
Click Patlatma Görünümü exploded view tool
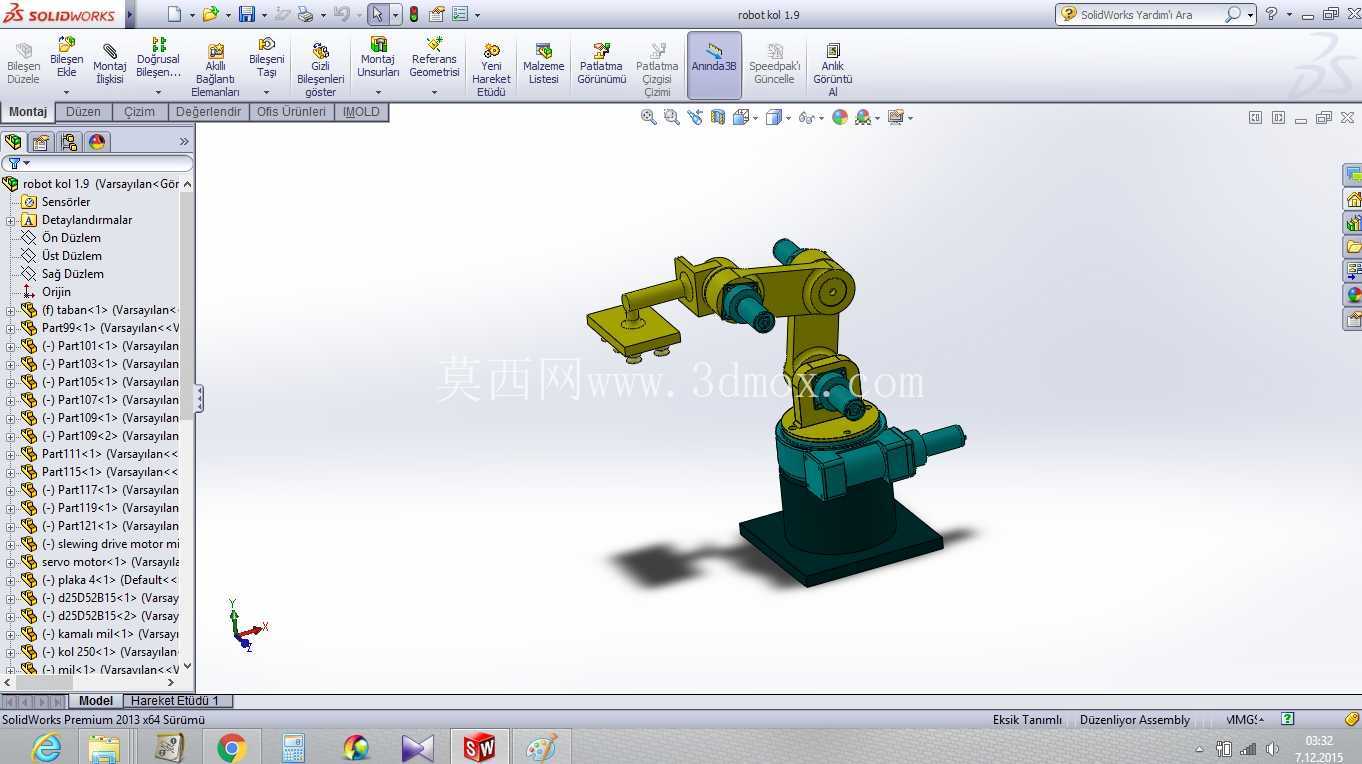pos(601,66)
